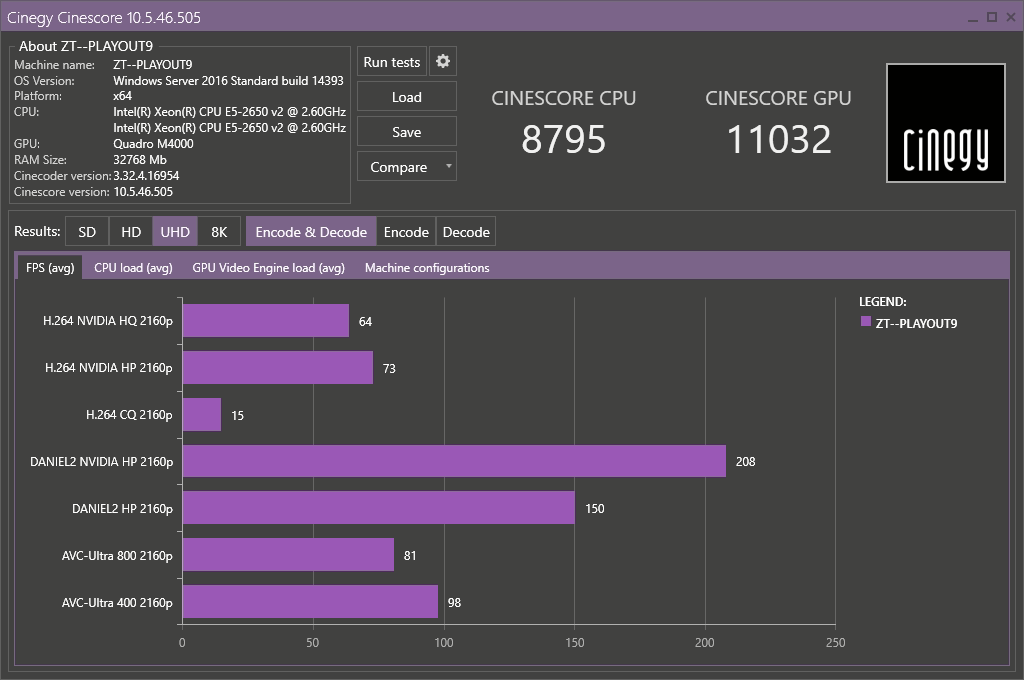Click the H.264 NVIDIA HQ 2160p bar
Screen dimensions: 1024x680
[x=266, y=321]
